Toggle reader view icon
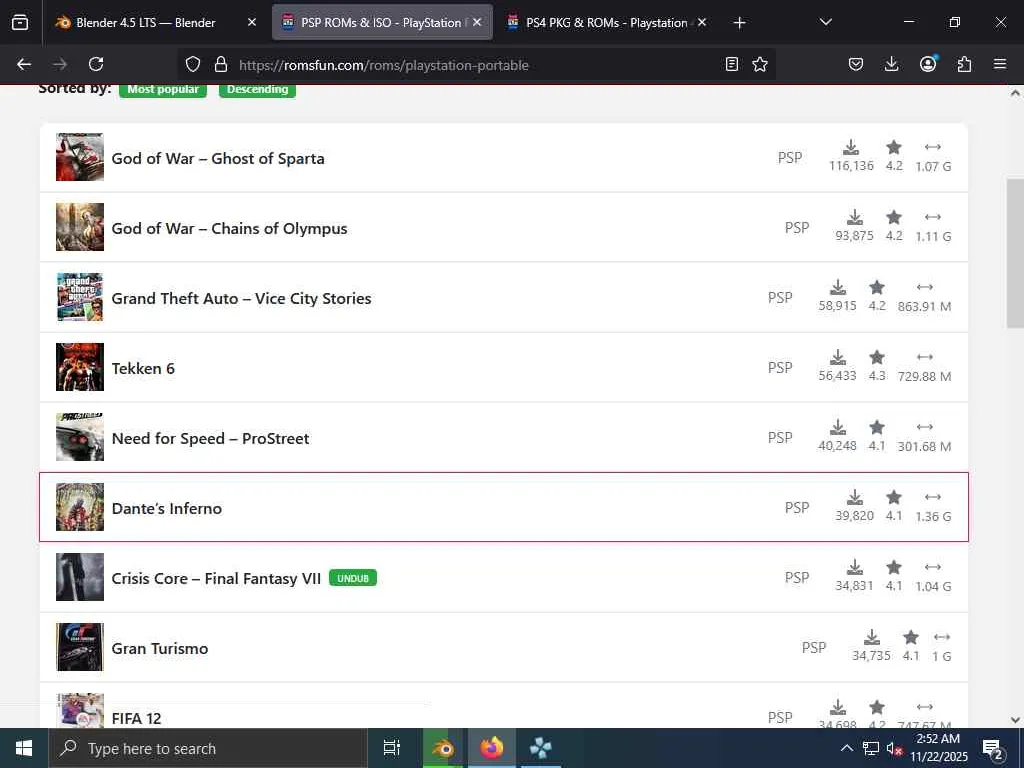This screenshot has width=1024, height=768. pos(732,64)
